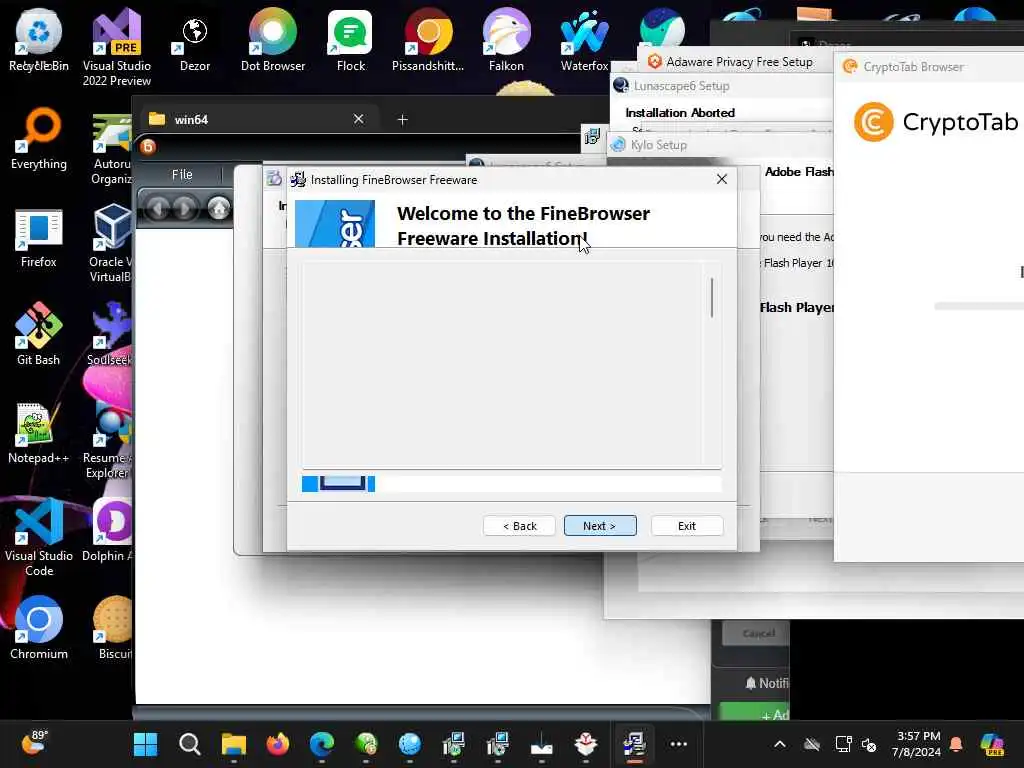Image resolution: width=1024 pixels, height=768 pixels.
Task: Open the Dezor desktop shortcut
Action: coord(195,40)
